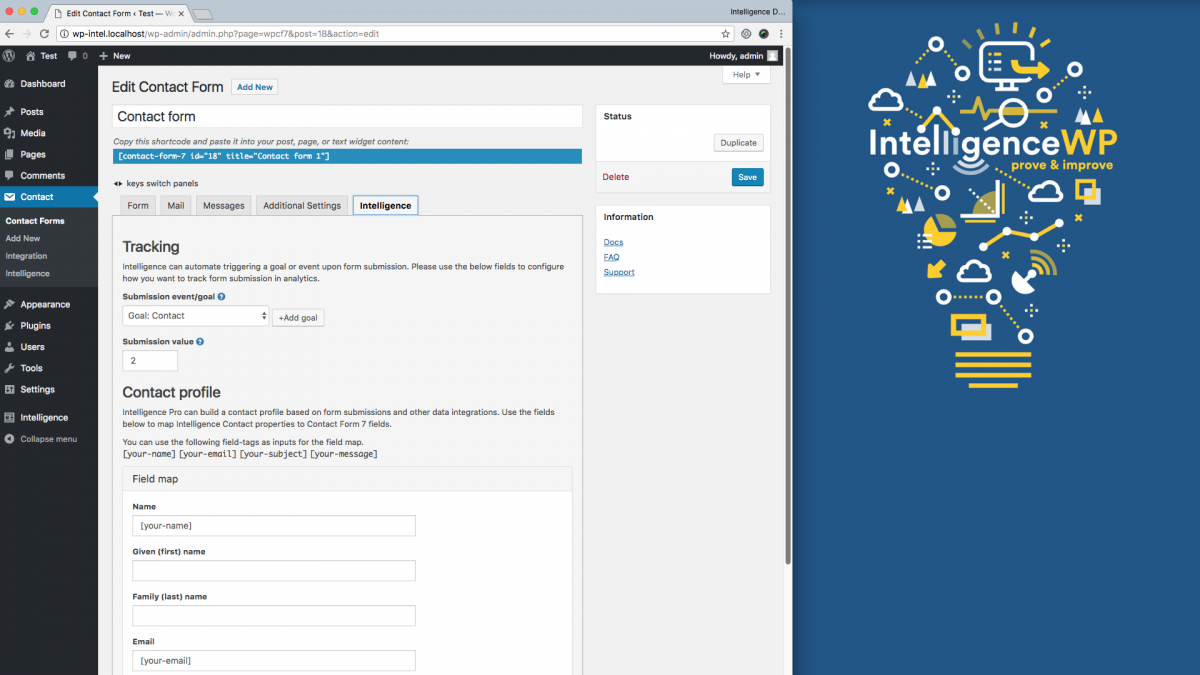The image size is (1200, 675).
Task: Click the Tools wrench icon in sidebar
Action: pyautogui.click(x=9, y=368)
